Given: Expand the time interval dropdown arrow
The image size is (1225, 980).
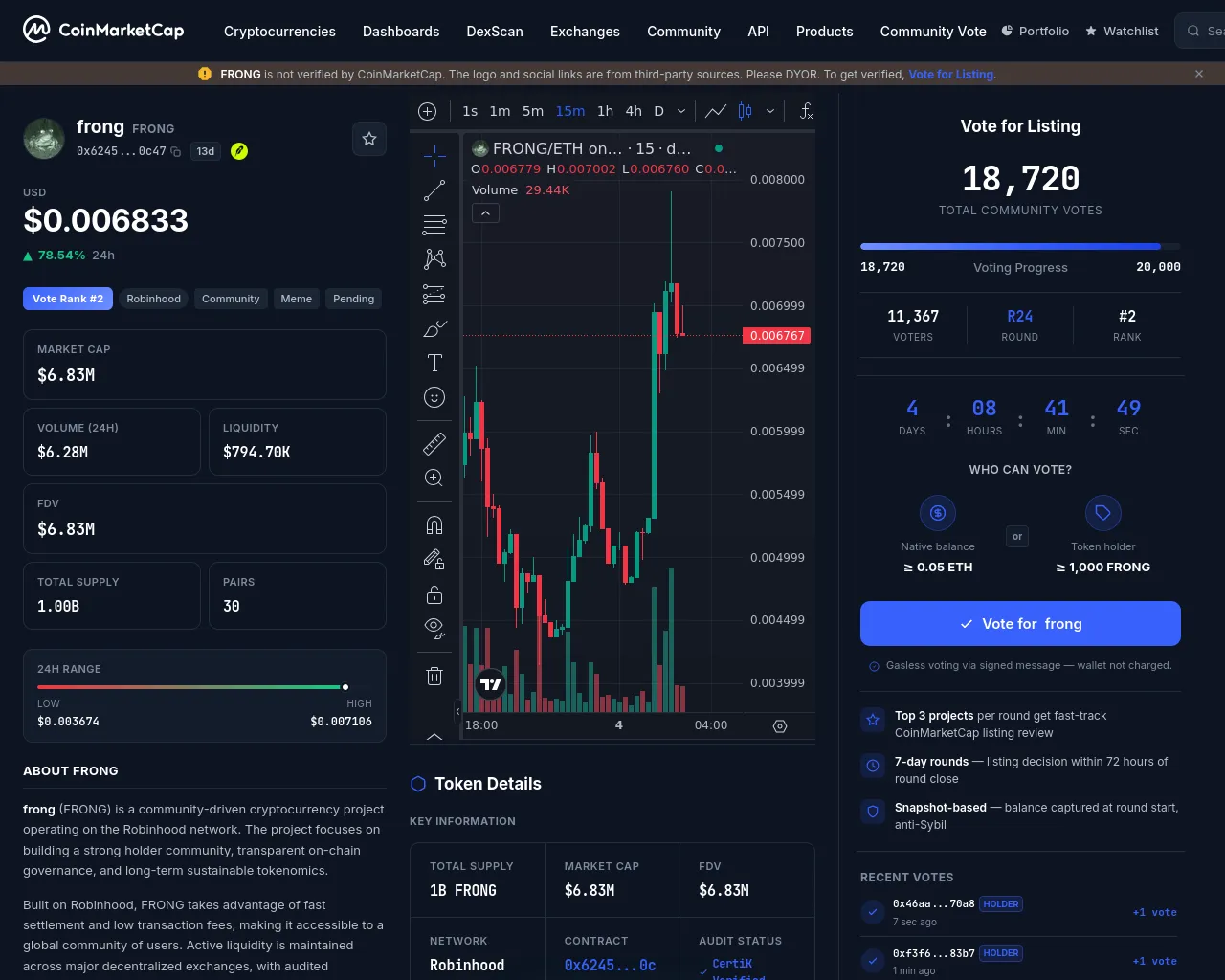Looking at the screenshot, I should (681, 111).
